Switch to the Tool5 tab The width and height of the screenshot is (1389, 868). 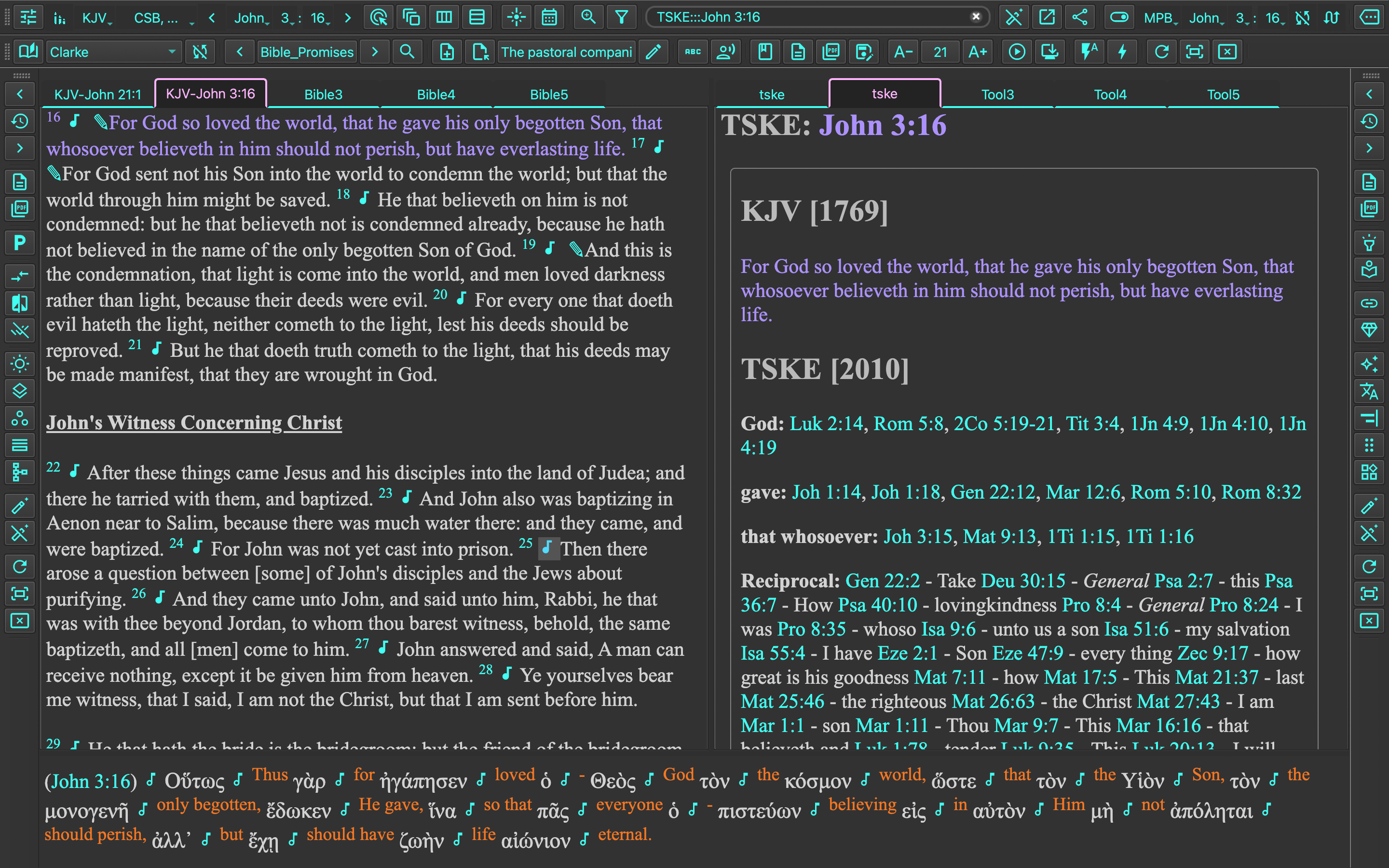[x=1223, y=94]
